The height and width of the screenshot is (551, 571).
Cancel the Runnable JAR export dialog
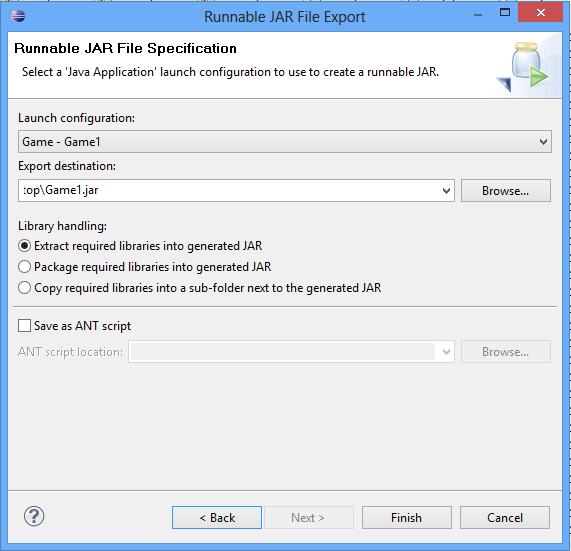pyautogui.click(x=505, y=517)
